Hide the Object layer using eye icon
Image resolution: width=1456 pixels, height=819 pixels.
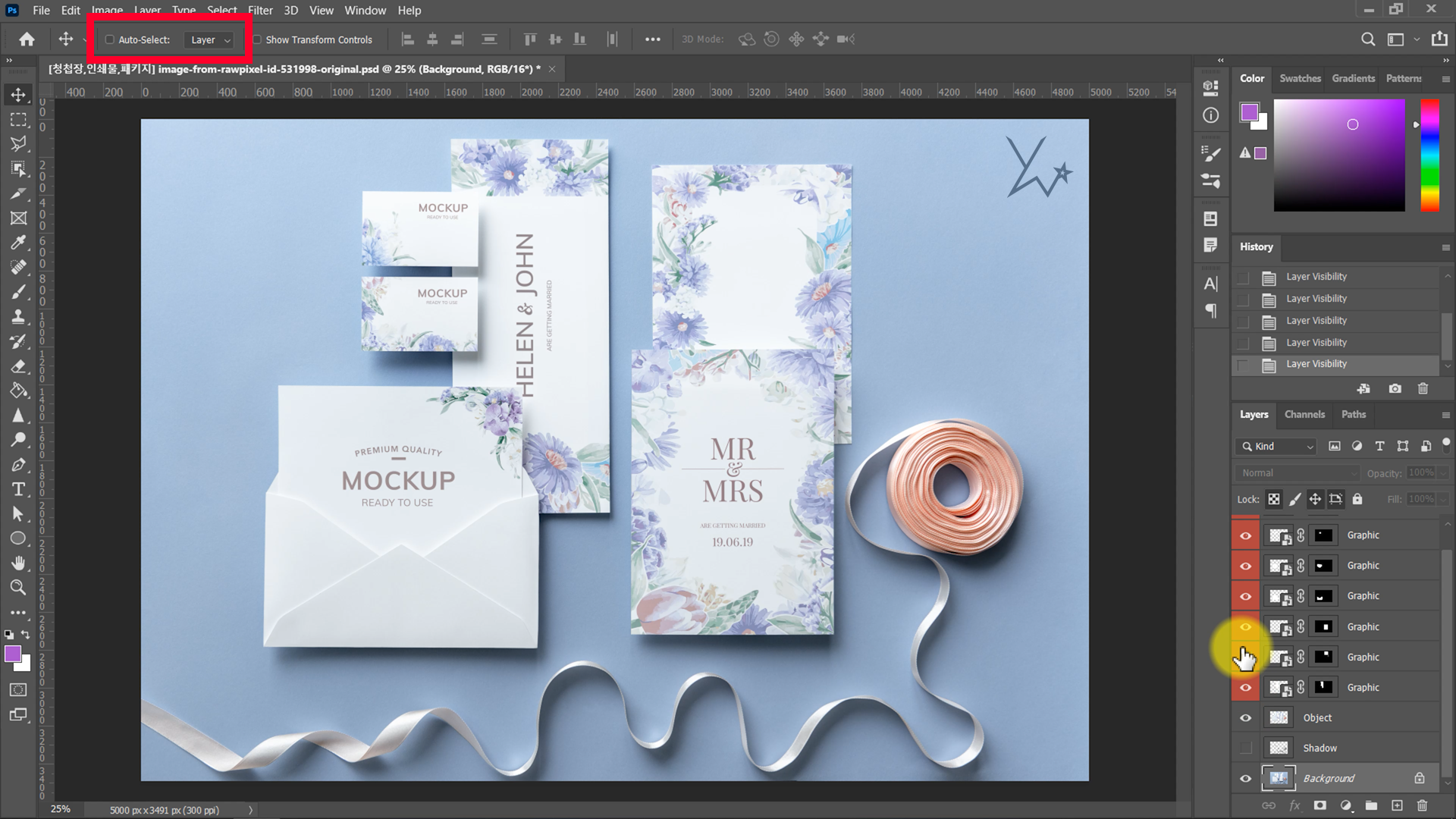(1245, 717)
